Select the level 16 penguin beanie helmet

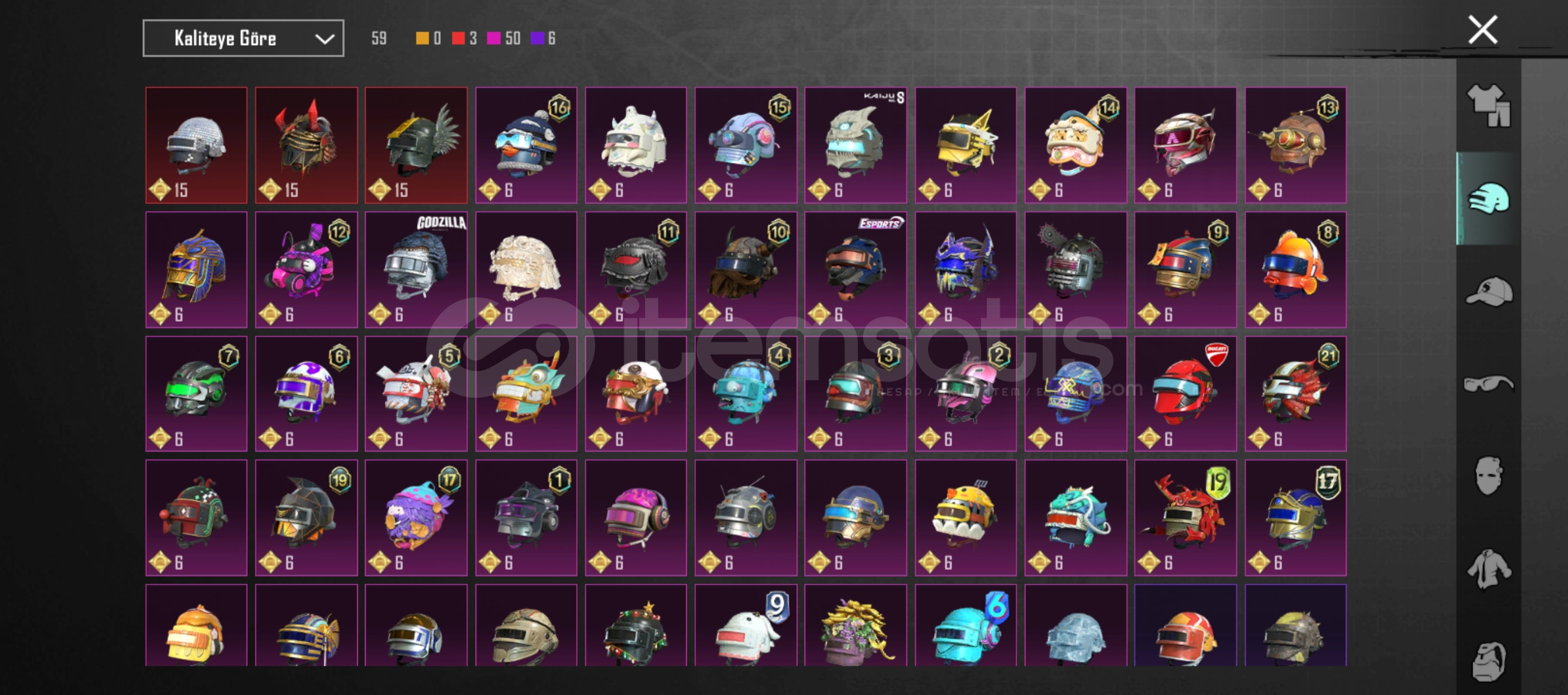coord(526,145)
